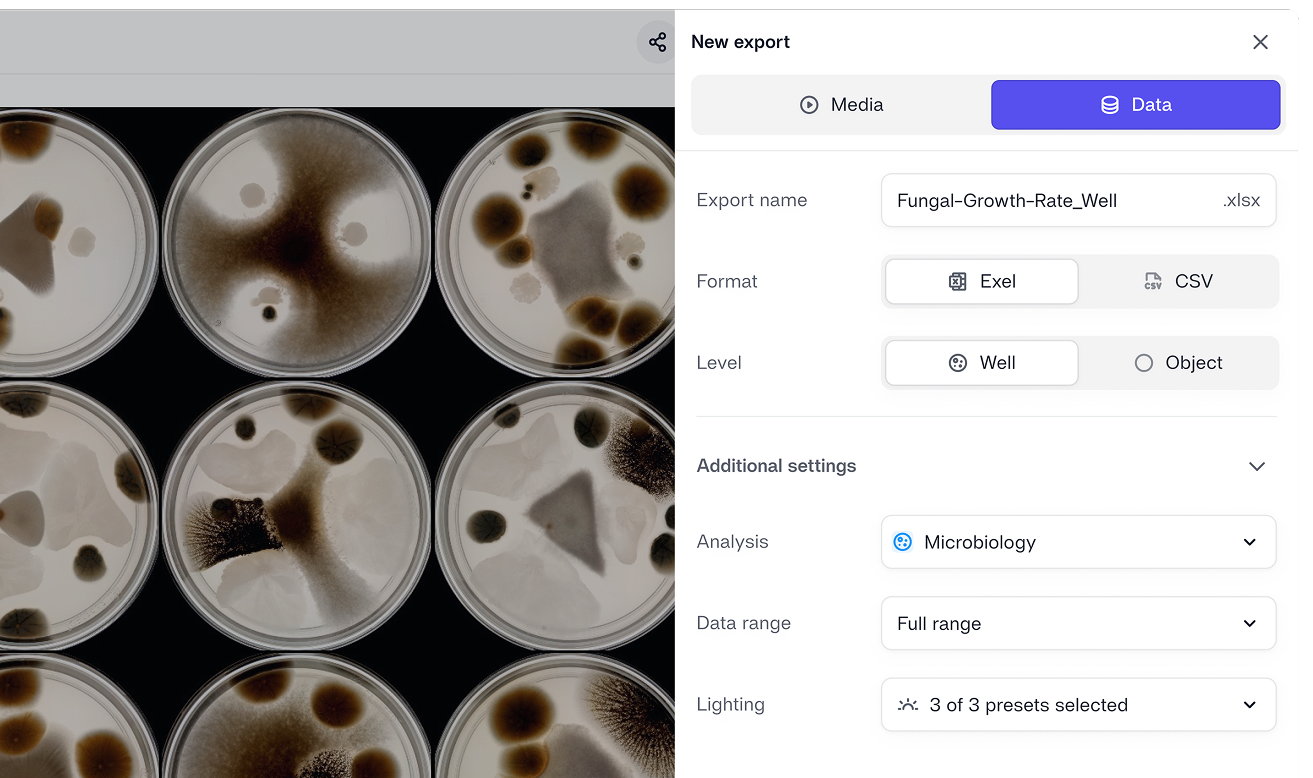This screenshot has width=1313, height=778.
Task: Switch to the Data tab
Action: 1135,105
